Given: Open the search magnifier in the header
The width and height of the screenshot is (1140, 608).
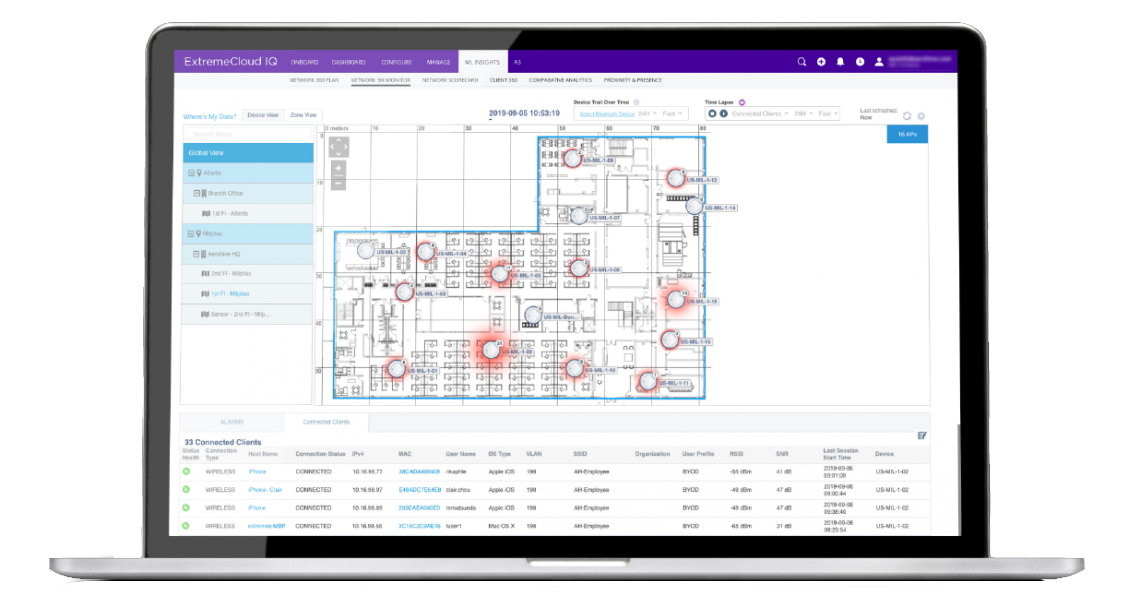Looking at the screenshot, I should coord(801,62).
